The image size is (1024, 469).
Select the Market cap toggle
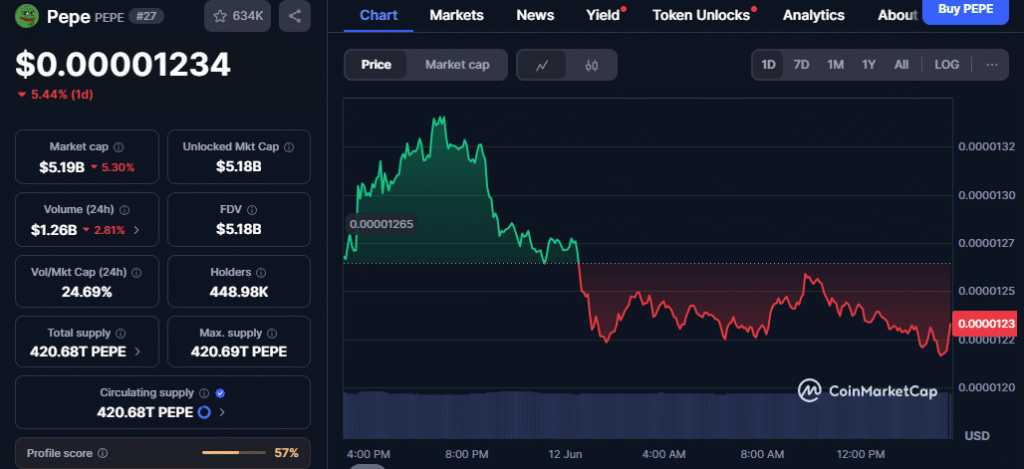tap(457, 65)
